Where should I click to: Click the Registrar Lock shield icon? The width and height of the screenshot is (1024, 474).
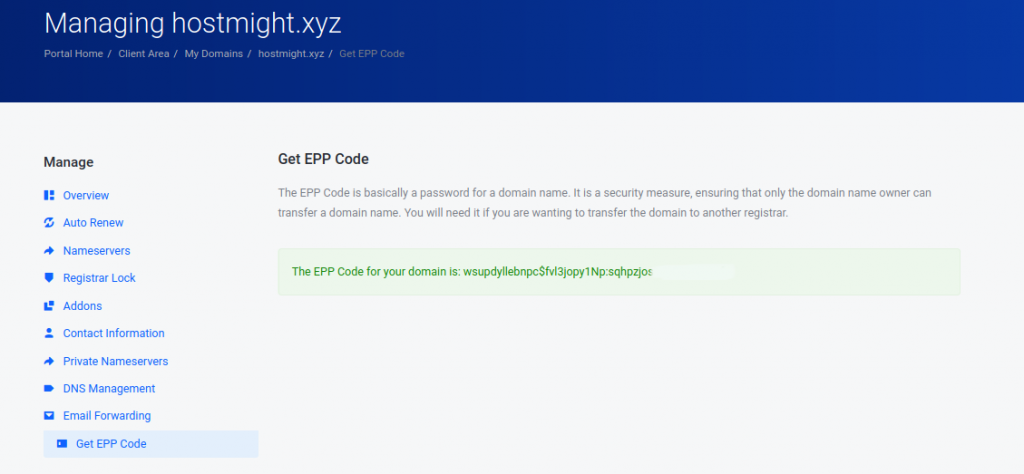(x=48, y=277)
